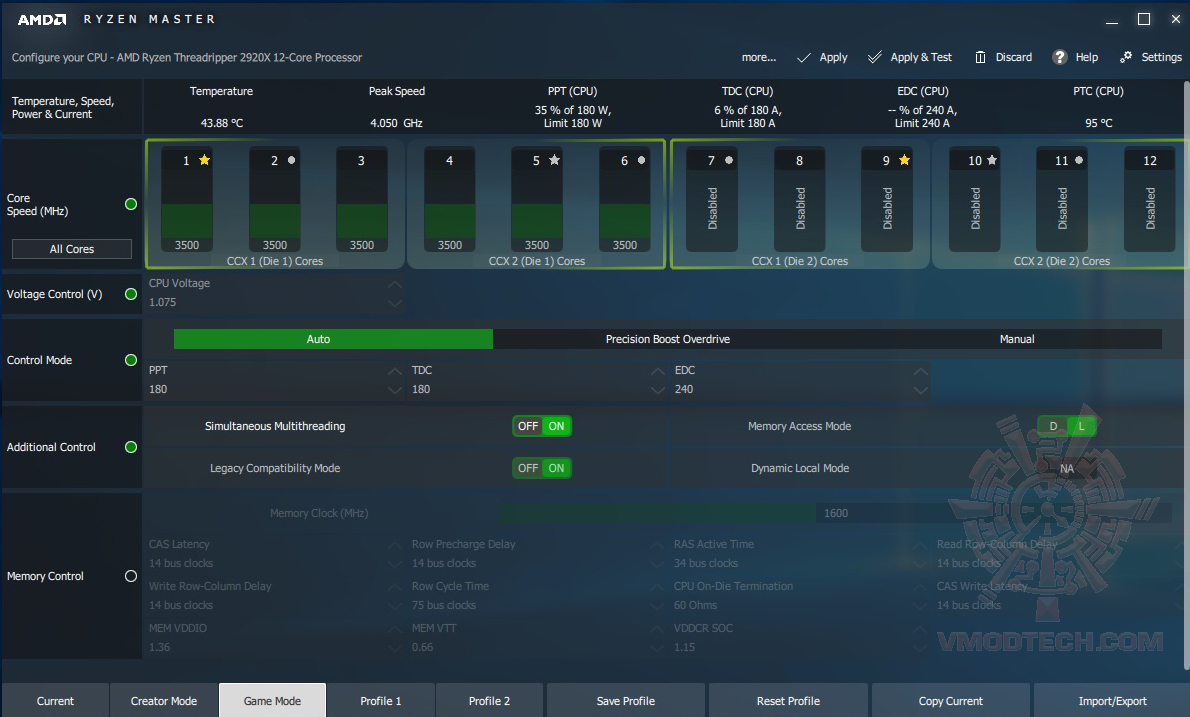Click the dot marker on core 6

[x=641, y=160]
